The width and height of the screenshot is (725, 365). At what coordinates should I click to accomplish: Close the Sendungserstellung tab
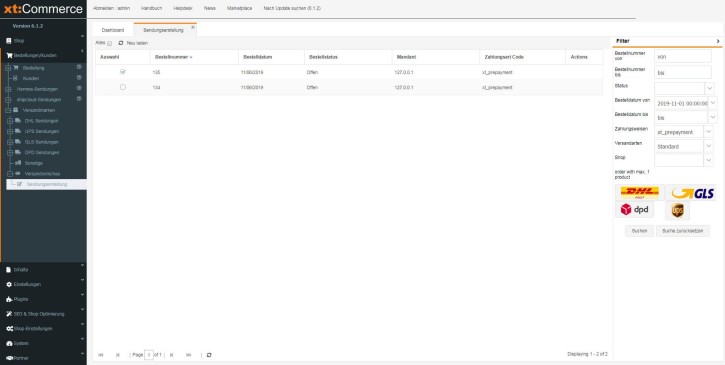(193, 27)
